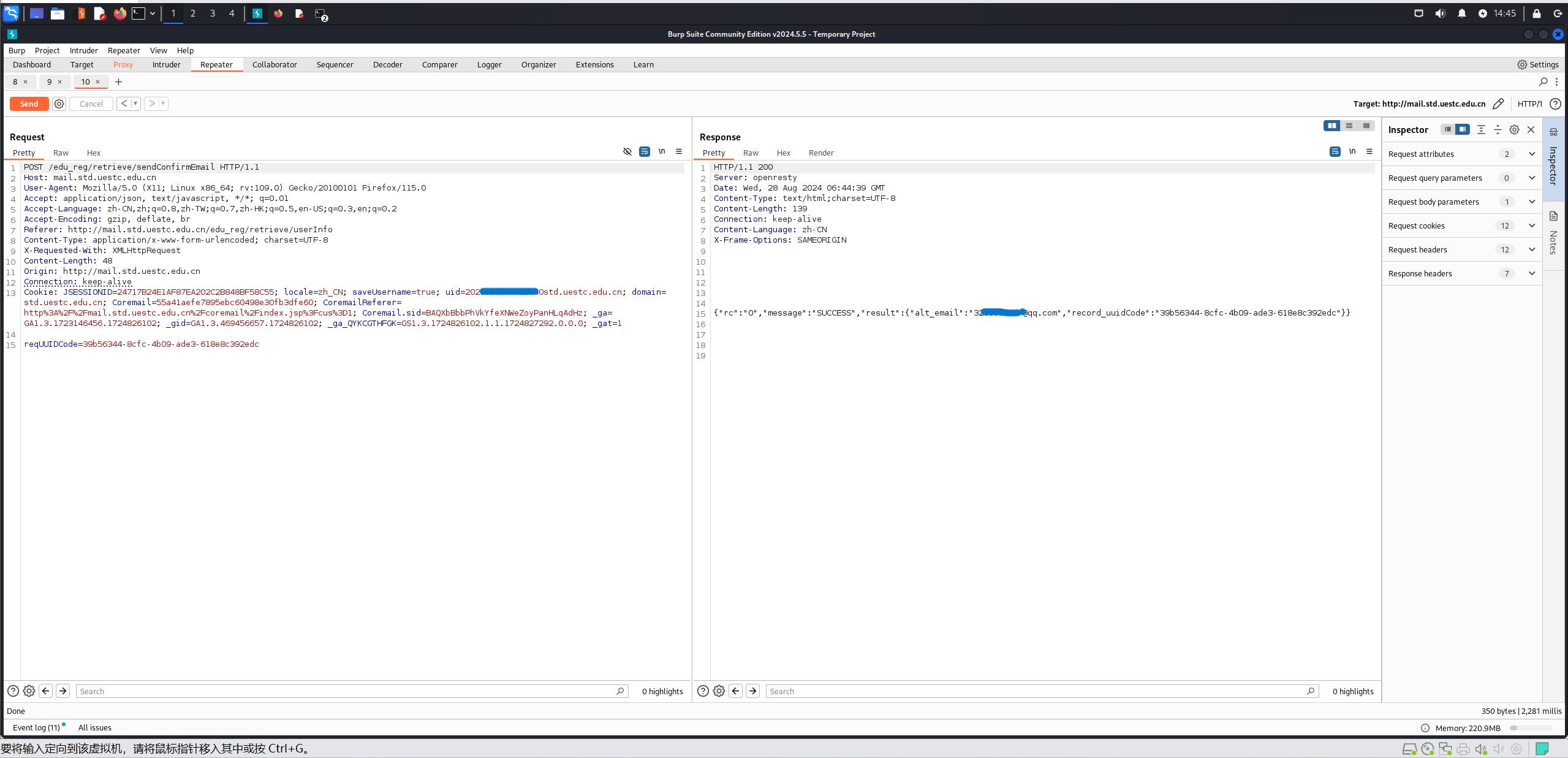The width and height of the screenshot is (1568, 758).
Task: Open Firefox from the taskbar launcher
Action: tap(120, 13)
